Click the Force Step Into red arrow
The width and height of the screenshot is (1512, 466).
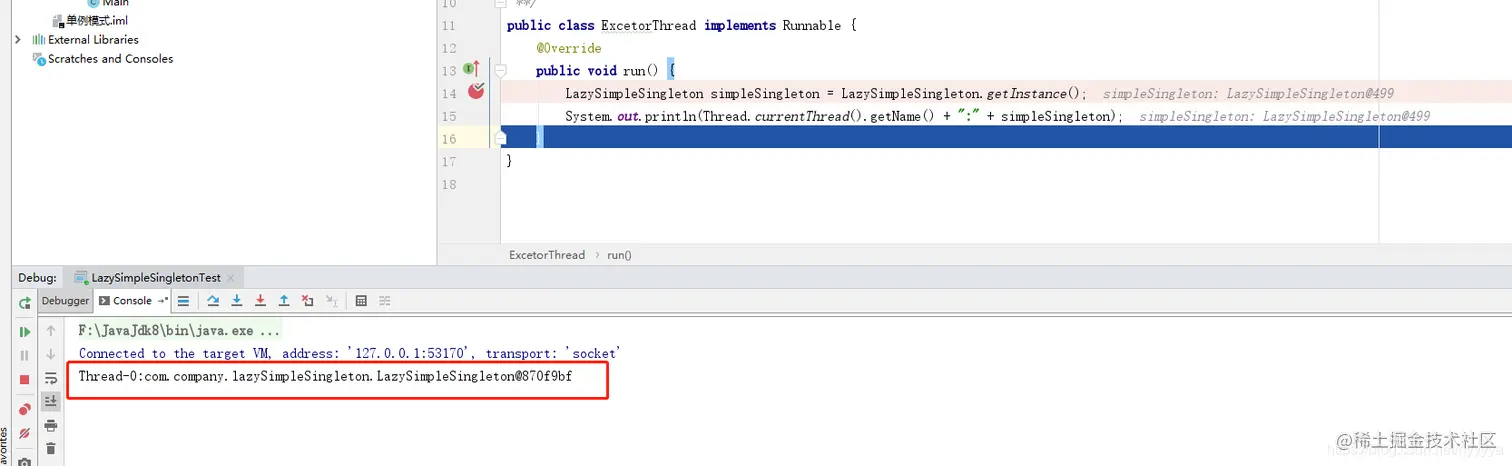click(261, 300)
